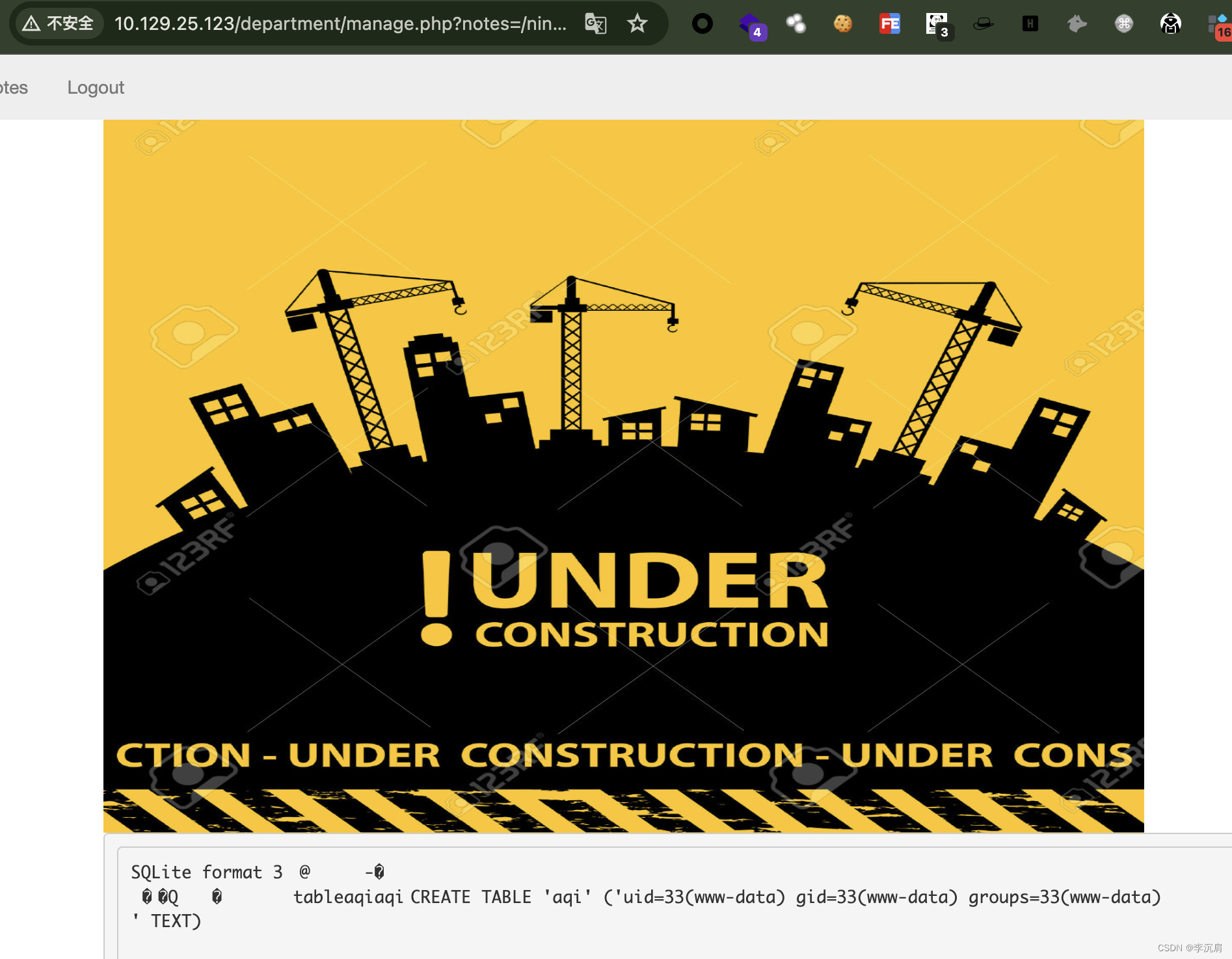Open the black H (HackBar) extension
Screen dimensions: 1232x959
coord(1030,24)
